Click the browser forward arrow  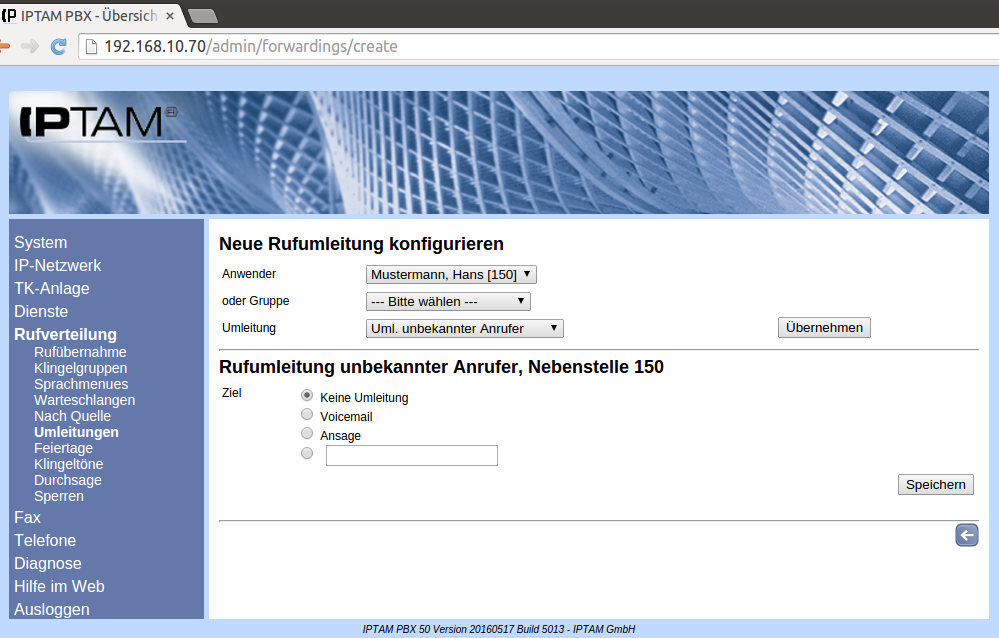click(x=30, y=46)
